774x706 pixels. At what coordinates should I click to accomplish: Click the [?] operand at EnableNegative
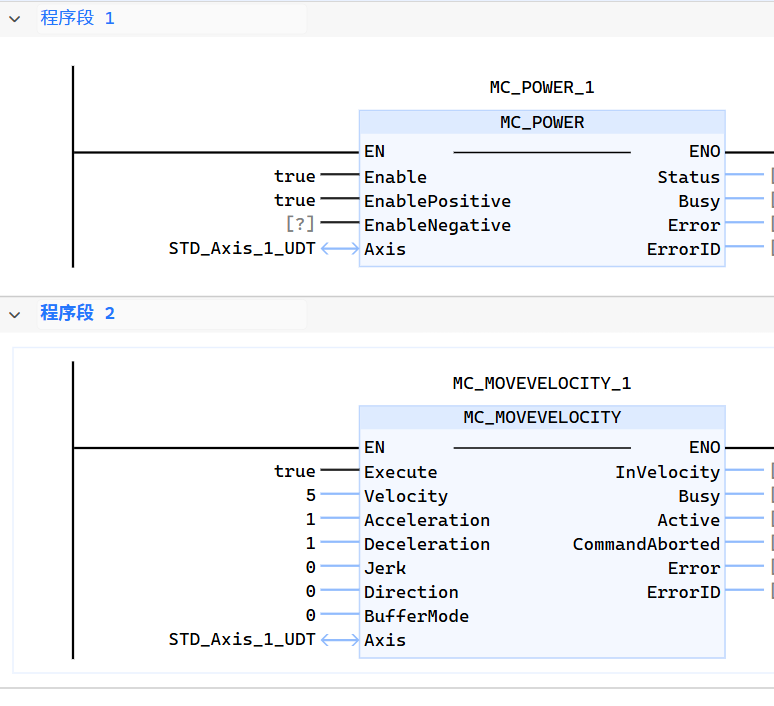[300, 224]
